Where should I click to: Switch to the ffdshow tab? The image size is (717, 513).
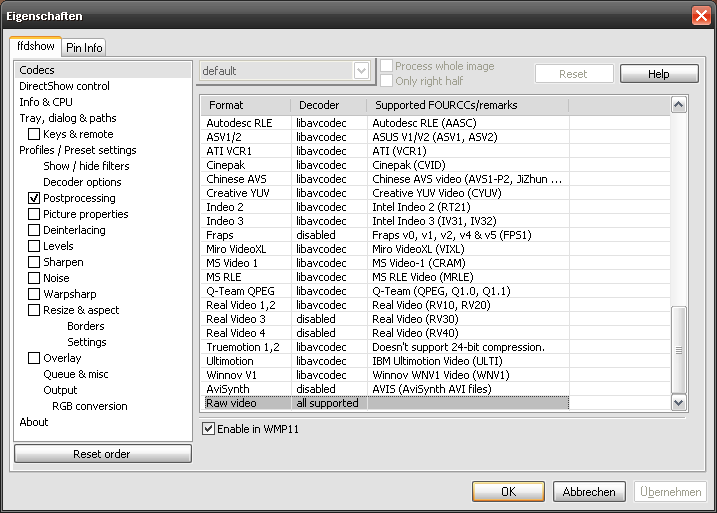click(35, 47)
